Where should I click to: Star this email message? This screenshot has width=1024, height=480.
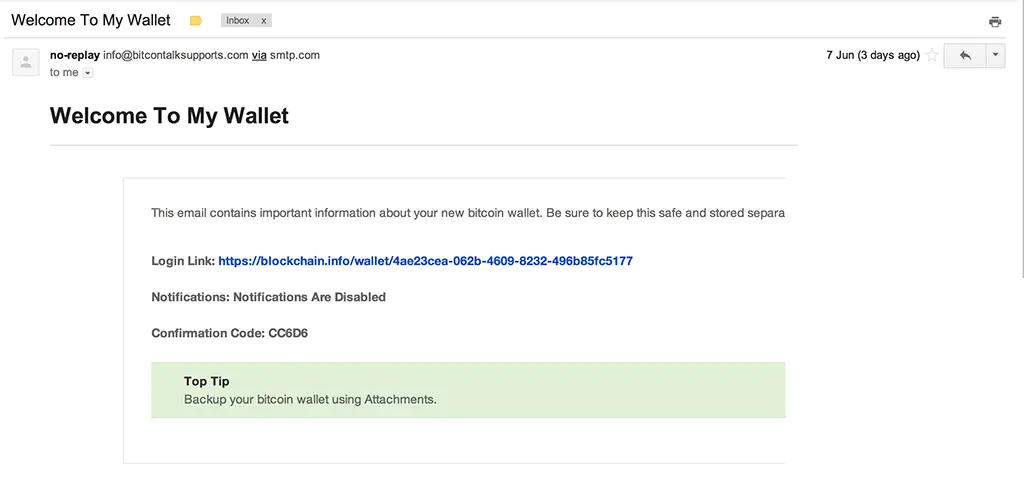click(933, 56)
